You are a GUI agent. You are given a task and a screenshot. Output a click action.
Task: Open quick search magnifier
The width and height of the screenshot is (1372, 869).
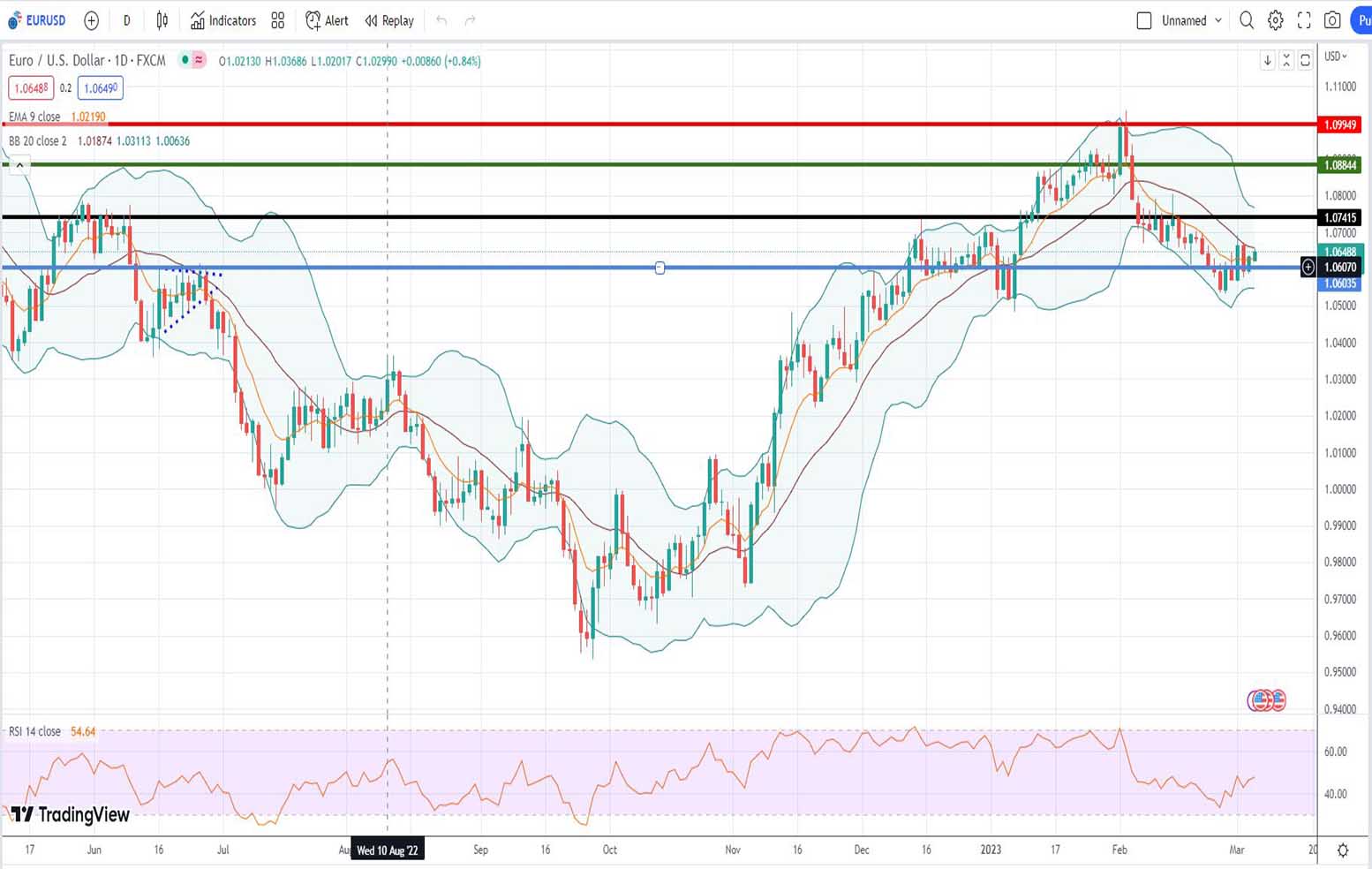click(1247, 20)
